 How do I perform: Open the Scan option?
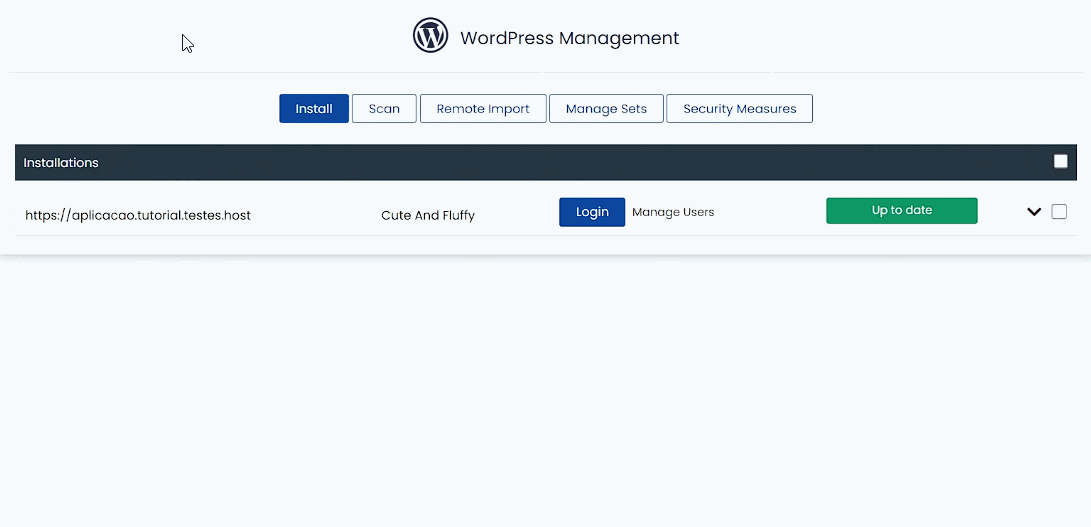tap(384, 109)
